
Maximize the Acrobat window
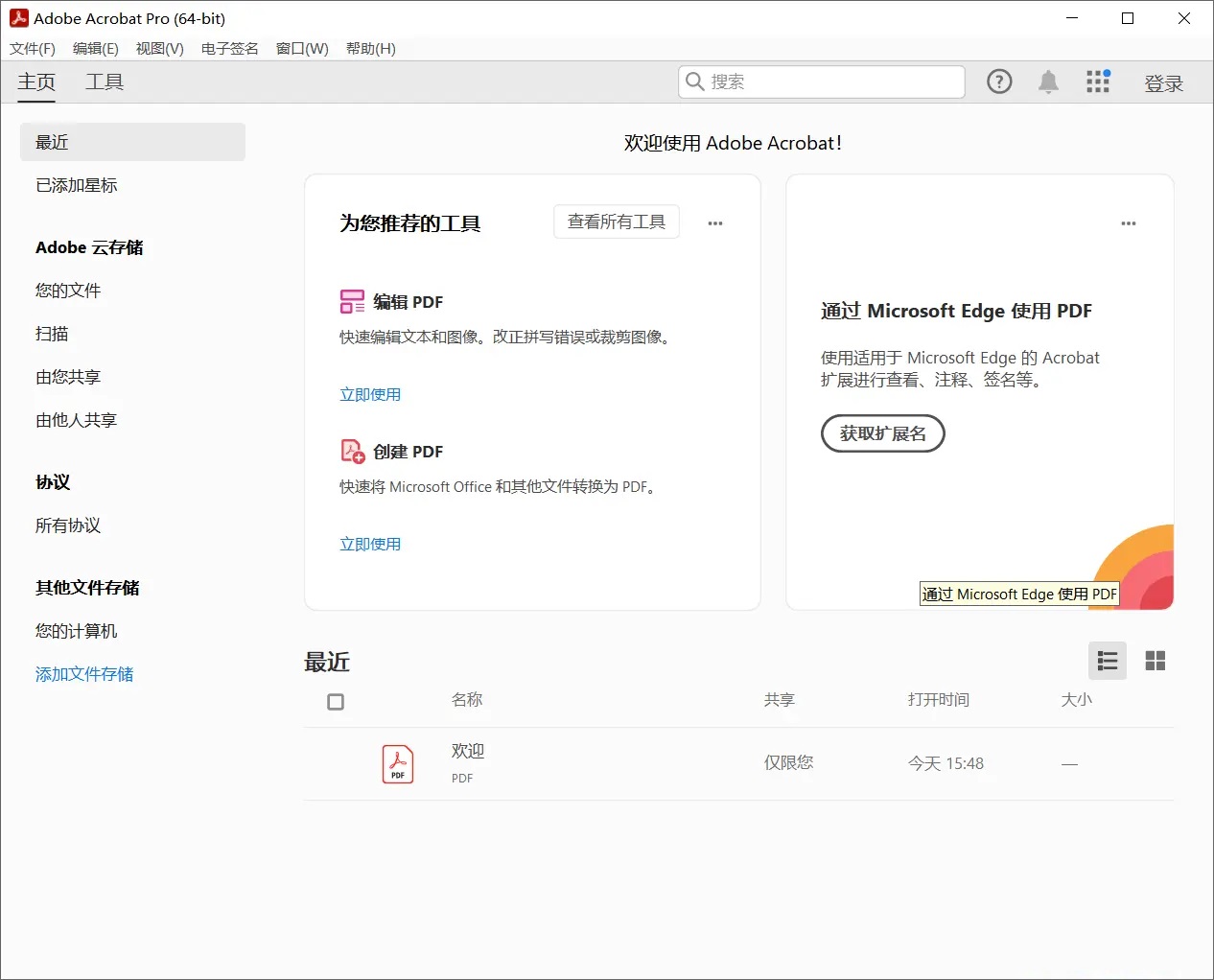1128,18
